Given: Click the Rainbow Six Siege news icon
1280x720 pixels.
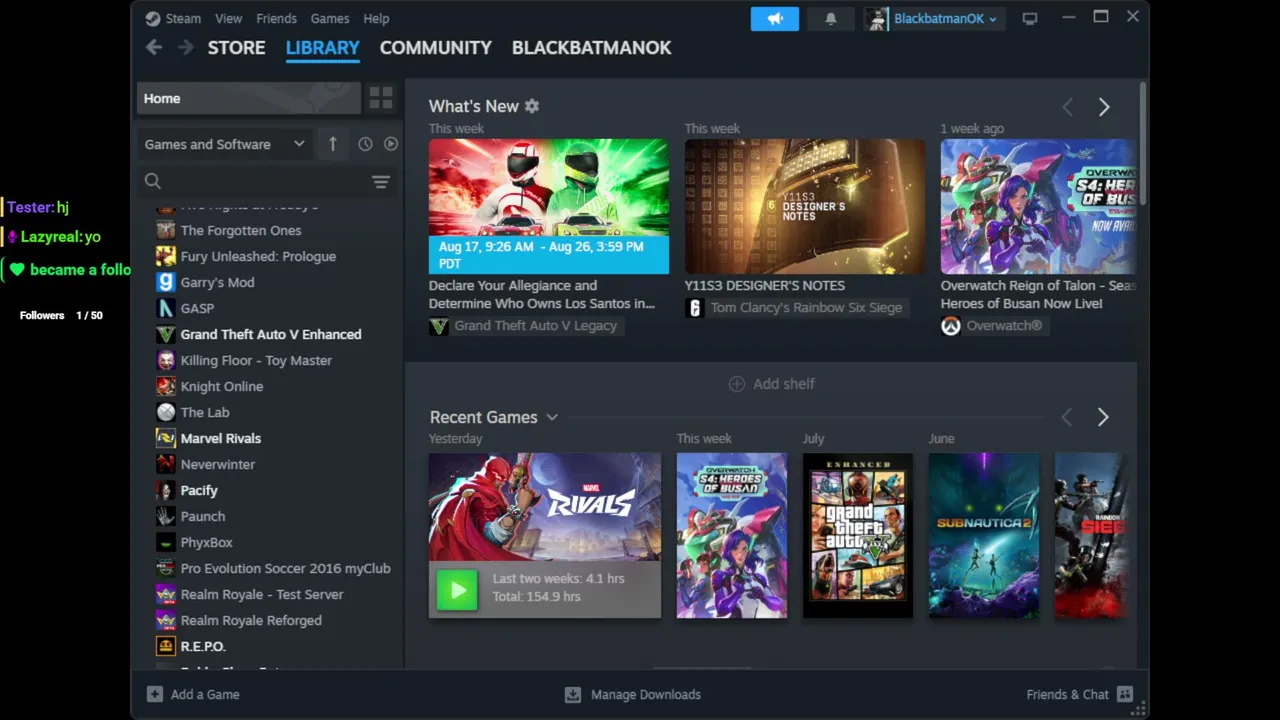Looking at the screenshot, I should pyautogui.click(x=694, y=307).
